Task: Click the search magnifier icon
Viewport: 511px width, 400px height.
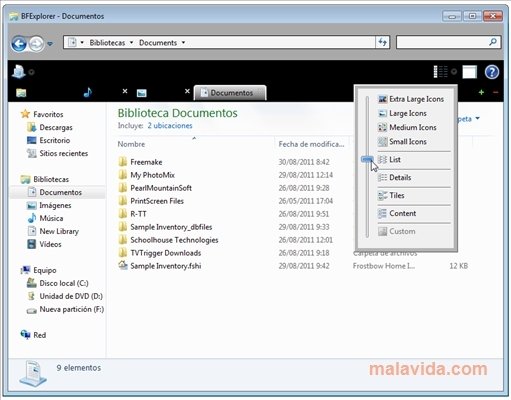Action: click(493, 42)
